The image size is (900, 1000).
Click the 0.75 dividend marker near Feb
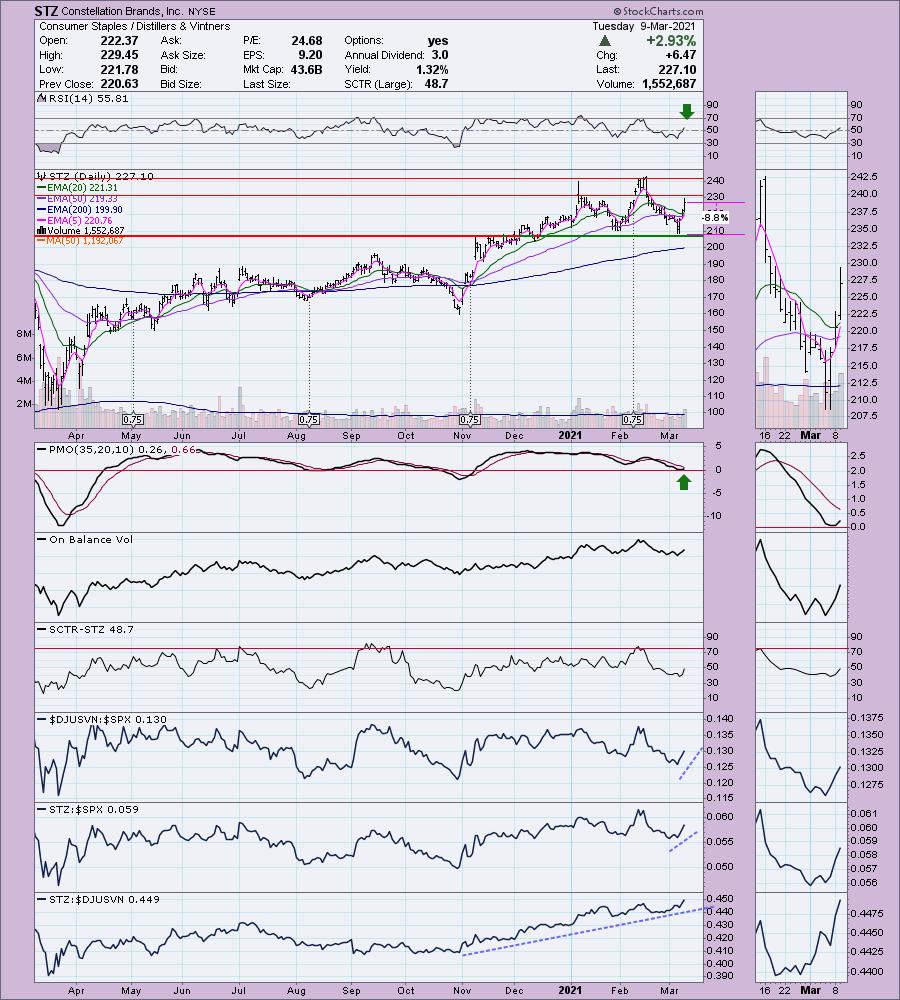tap(633, 420)
